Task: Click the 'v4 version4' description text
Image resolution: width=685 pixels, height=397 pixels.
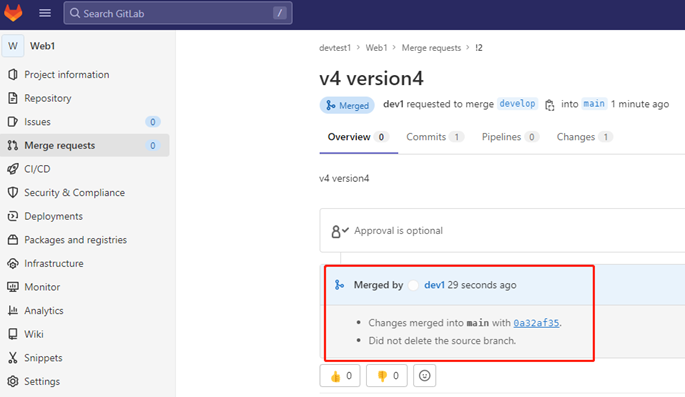Action: click(x=344, y=178)
